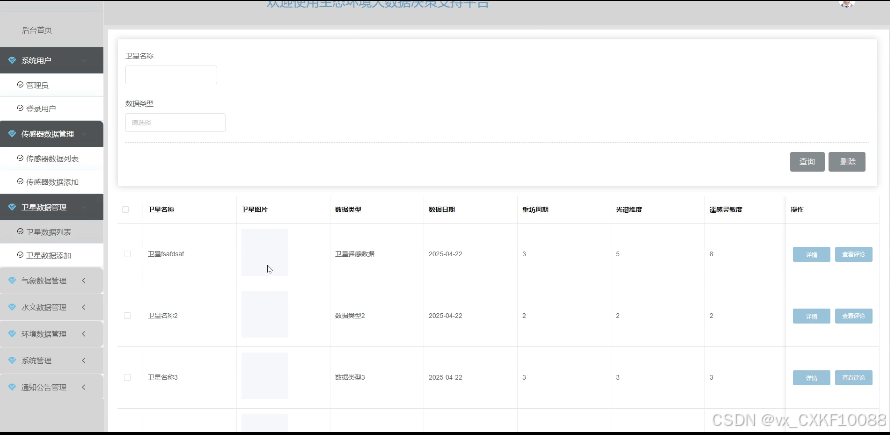The image size is (890, 435).
Task: Select the 卫星数据列表 submenu item
Action: pos(52,232)
